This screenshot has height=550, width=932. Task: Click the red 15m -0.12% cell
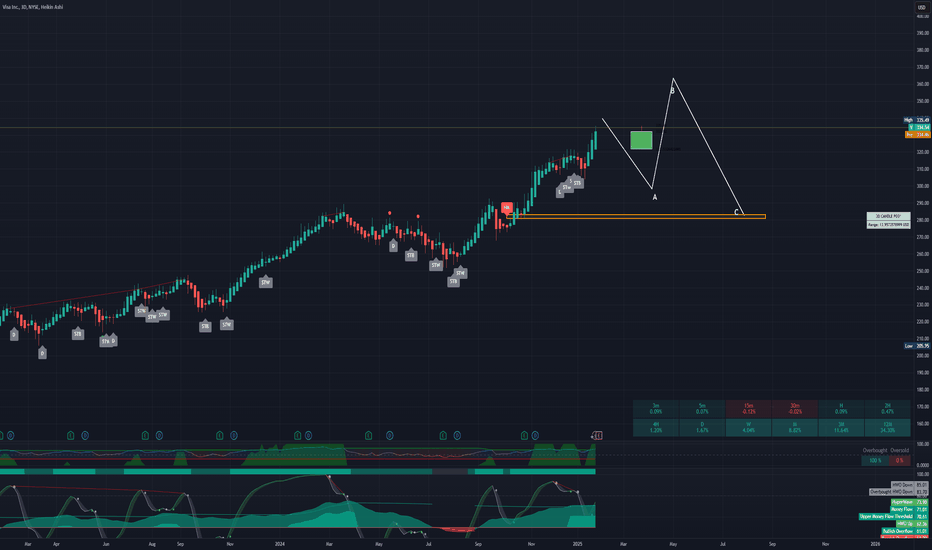coord(748,408)
